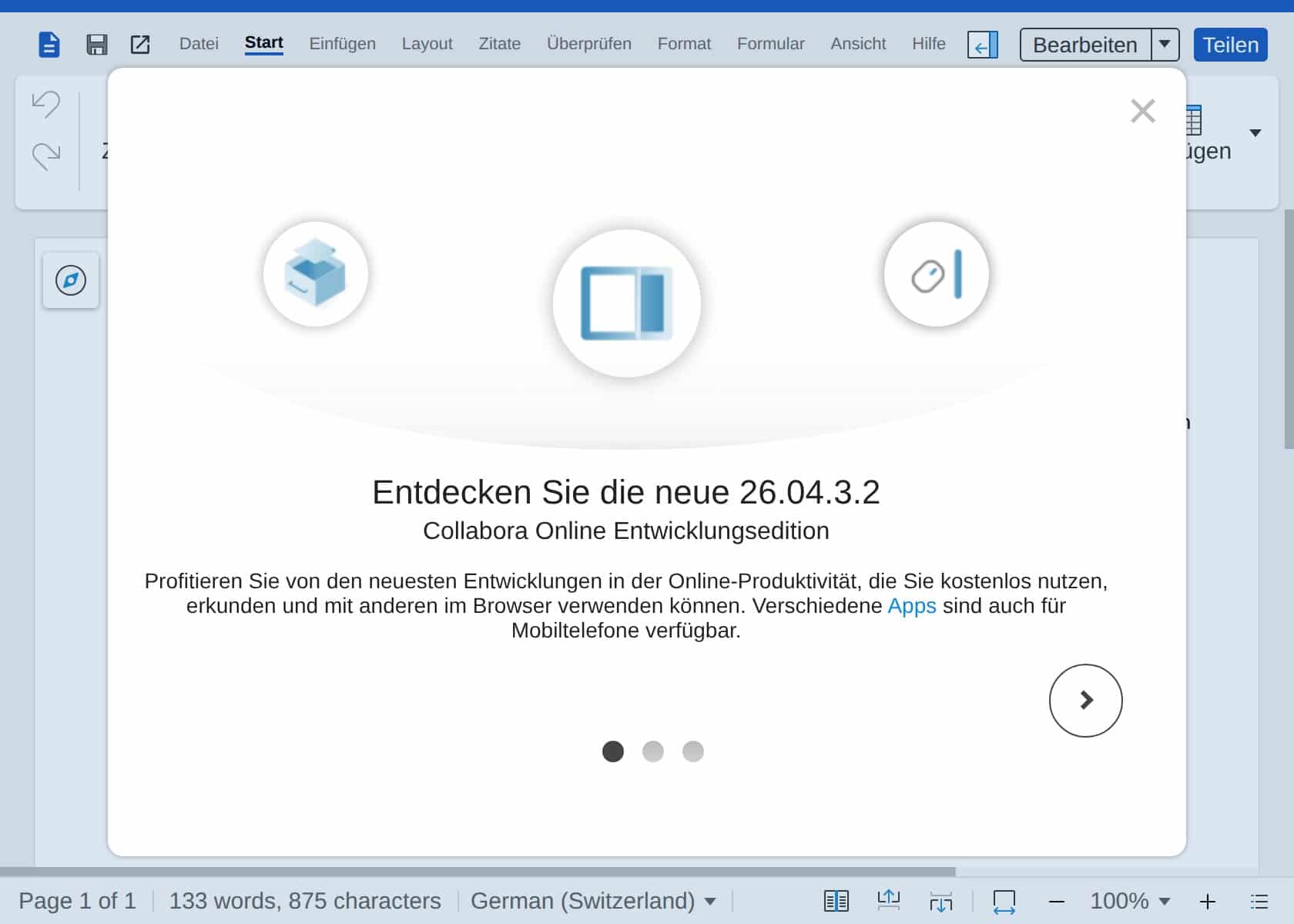
Task: Open the Apps link
Action: [x=912, y=606]
